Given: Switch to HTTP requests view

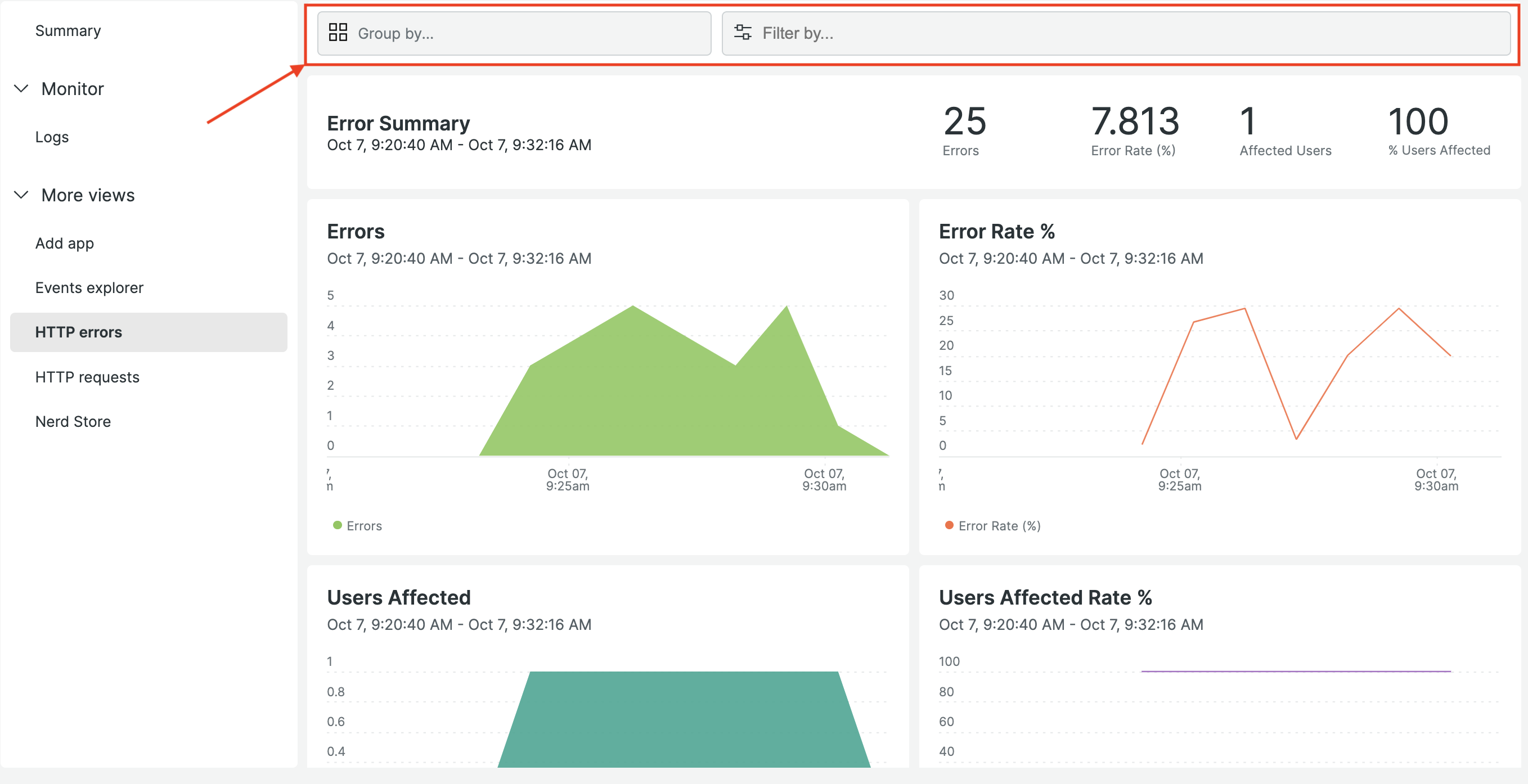Looking at the screenshot, I should [x=87, y=377].
